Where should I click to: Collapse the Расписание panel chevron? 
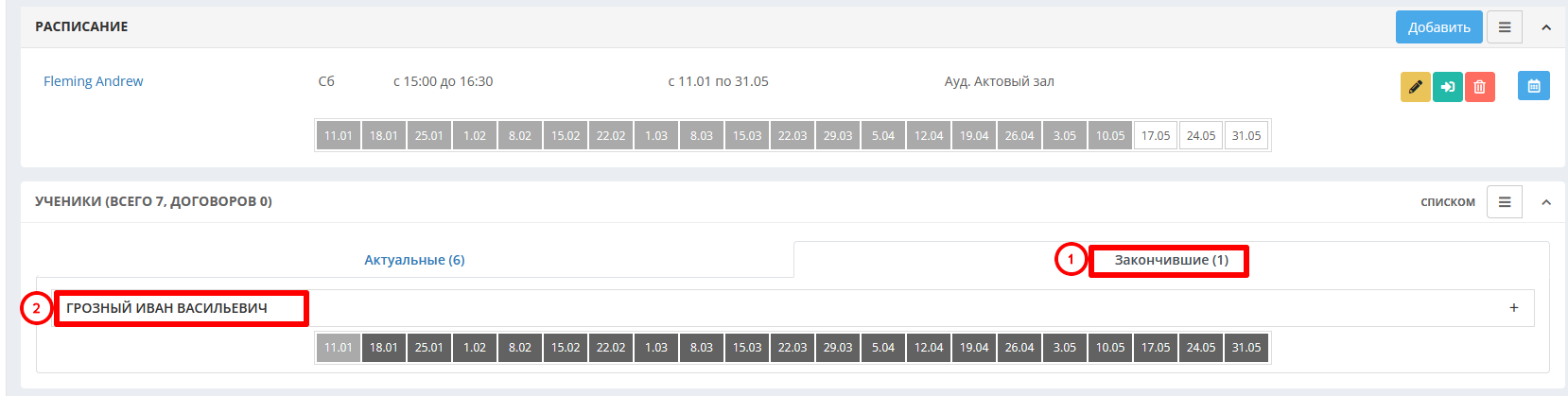pyautogui.click(x=1546, y=27)
